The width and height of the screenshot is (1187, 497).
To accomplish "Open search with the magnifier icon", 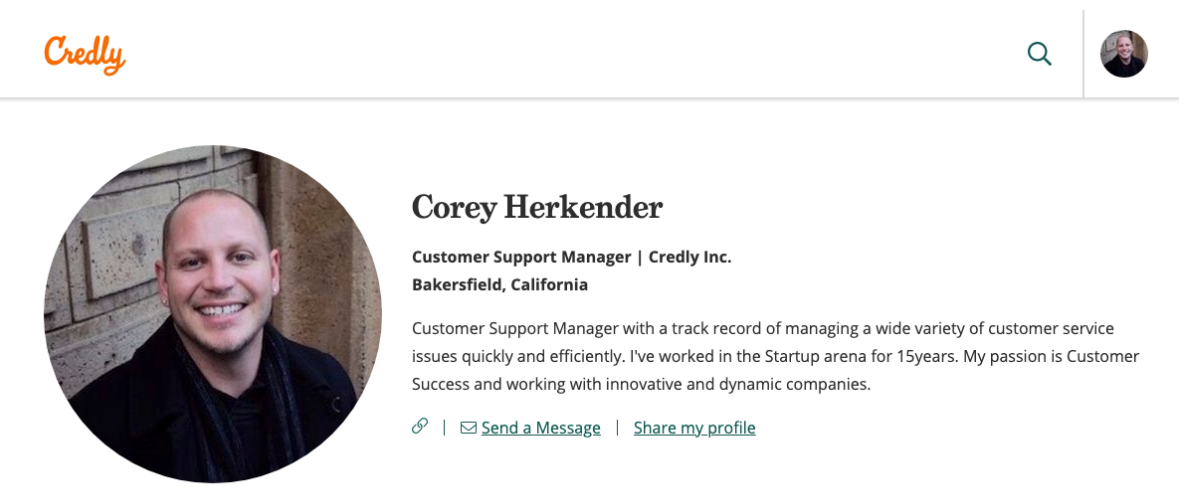I will (x=1039, y=54).
